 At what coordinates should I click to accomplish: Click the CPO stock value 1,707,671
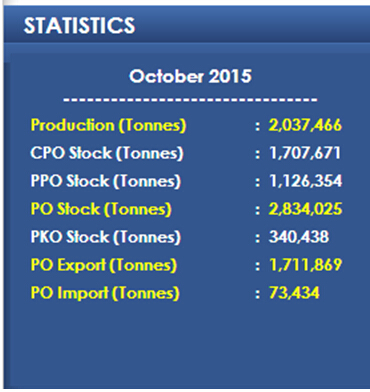305,153
